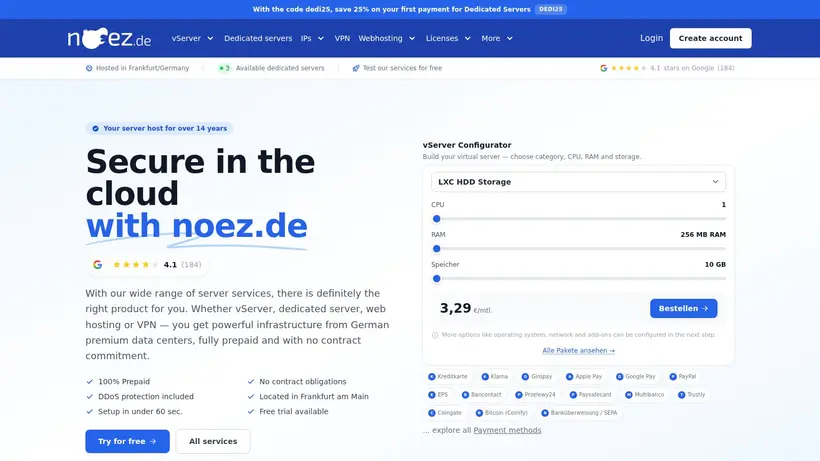Click the 10 GB storage value

pos(715,264)
